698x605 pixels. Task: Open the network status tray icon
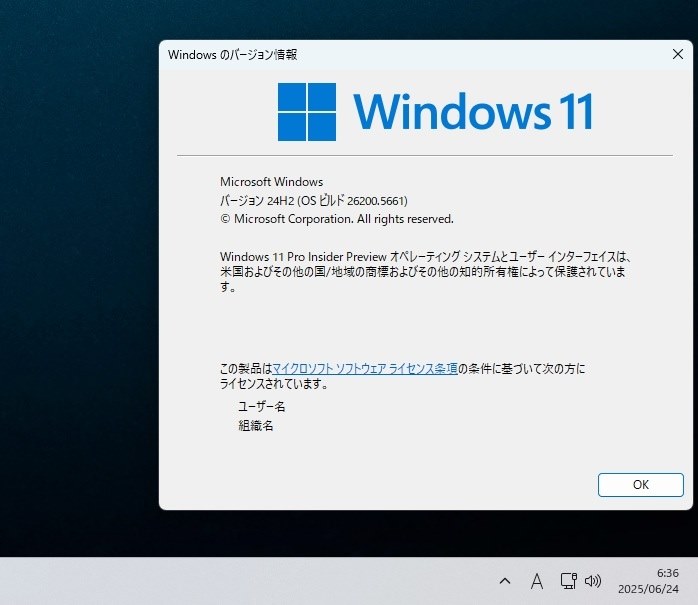568,581
